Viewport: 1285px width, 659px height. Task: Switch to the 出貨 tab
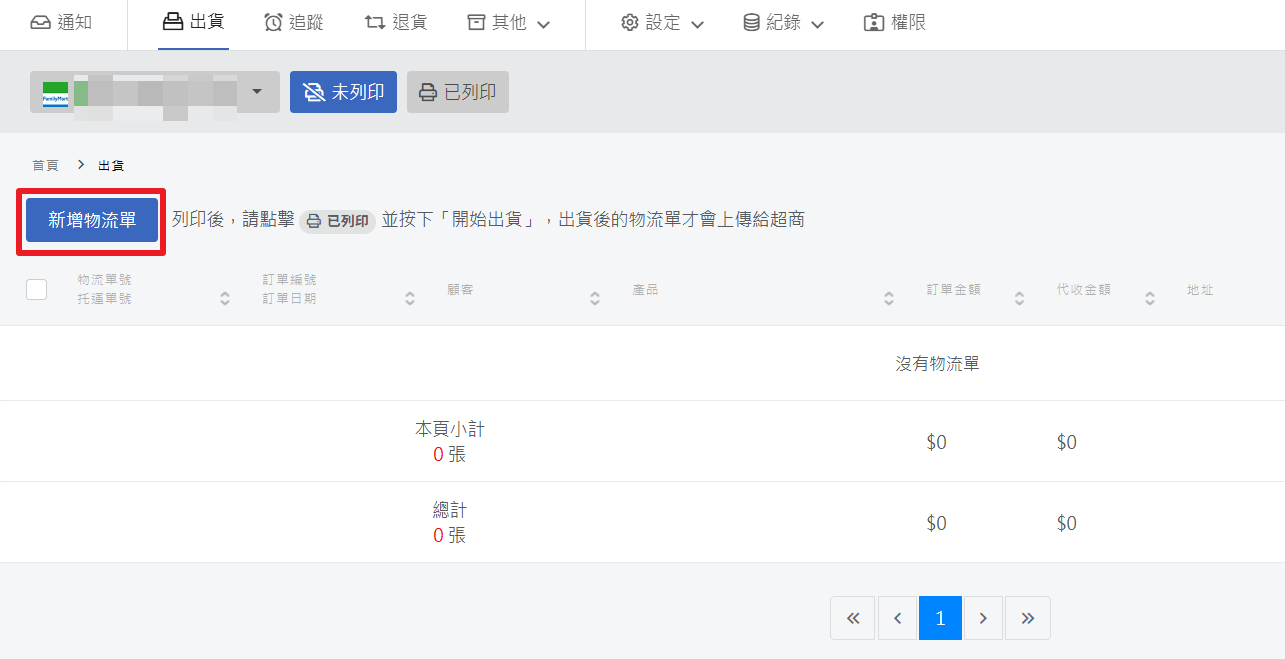[x=194, y=22]
